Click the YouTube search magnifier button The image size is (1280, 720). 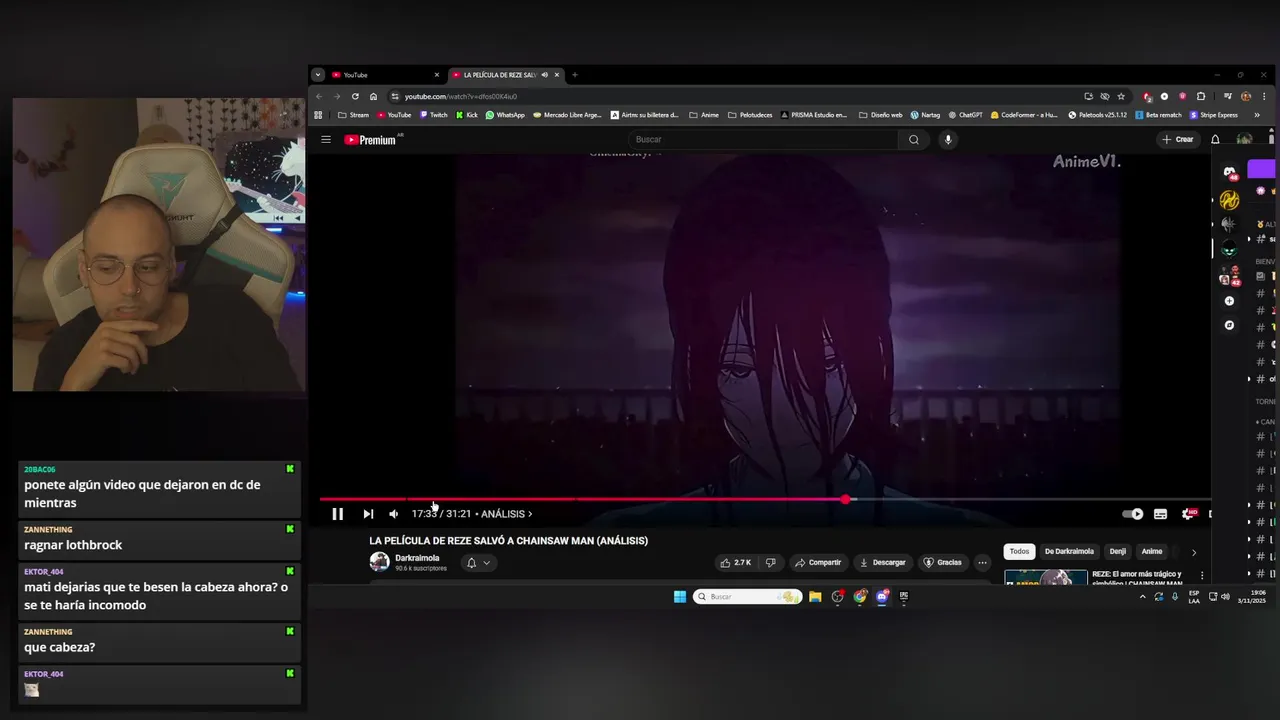click(x=913, y=140)
